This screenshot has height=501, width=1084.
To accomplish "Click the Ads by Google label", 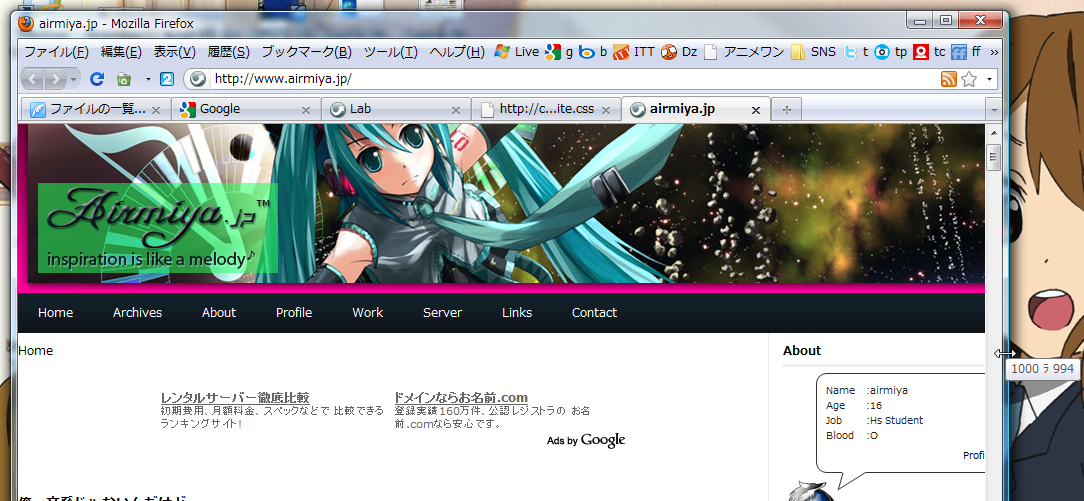I will tap(586, 440).
